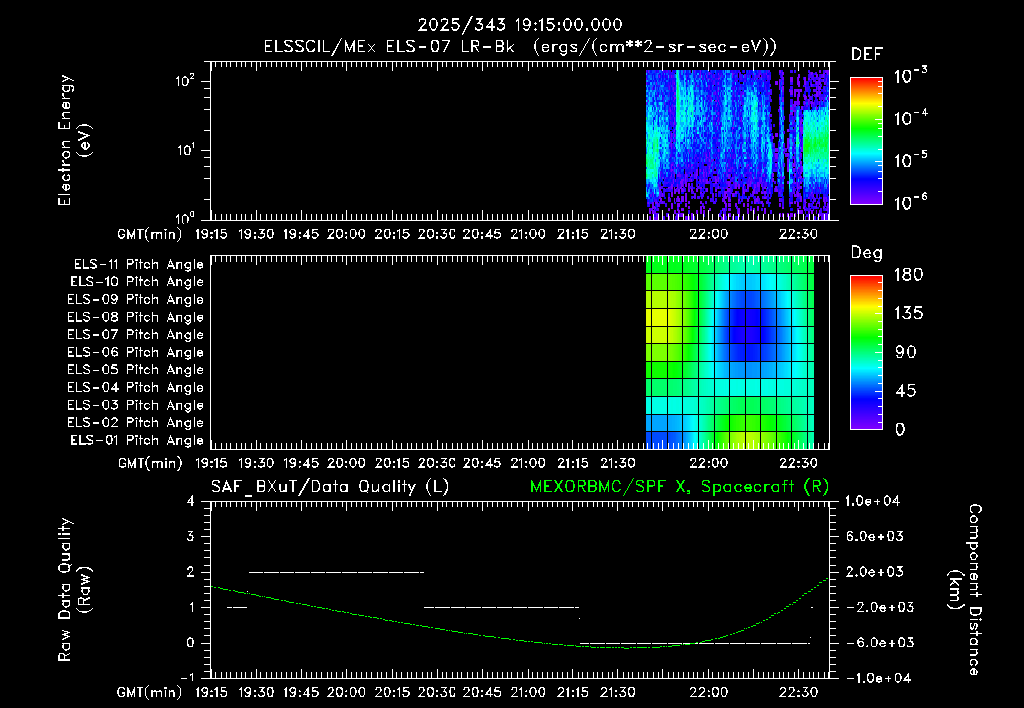
Task: Click 'ELS-01 Pitch Angle' row label
Action: 137,441
